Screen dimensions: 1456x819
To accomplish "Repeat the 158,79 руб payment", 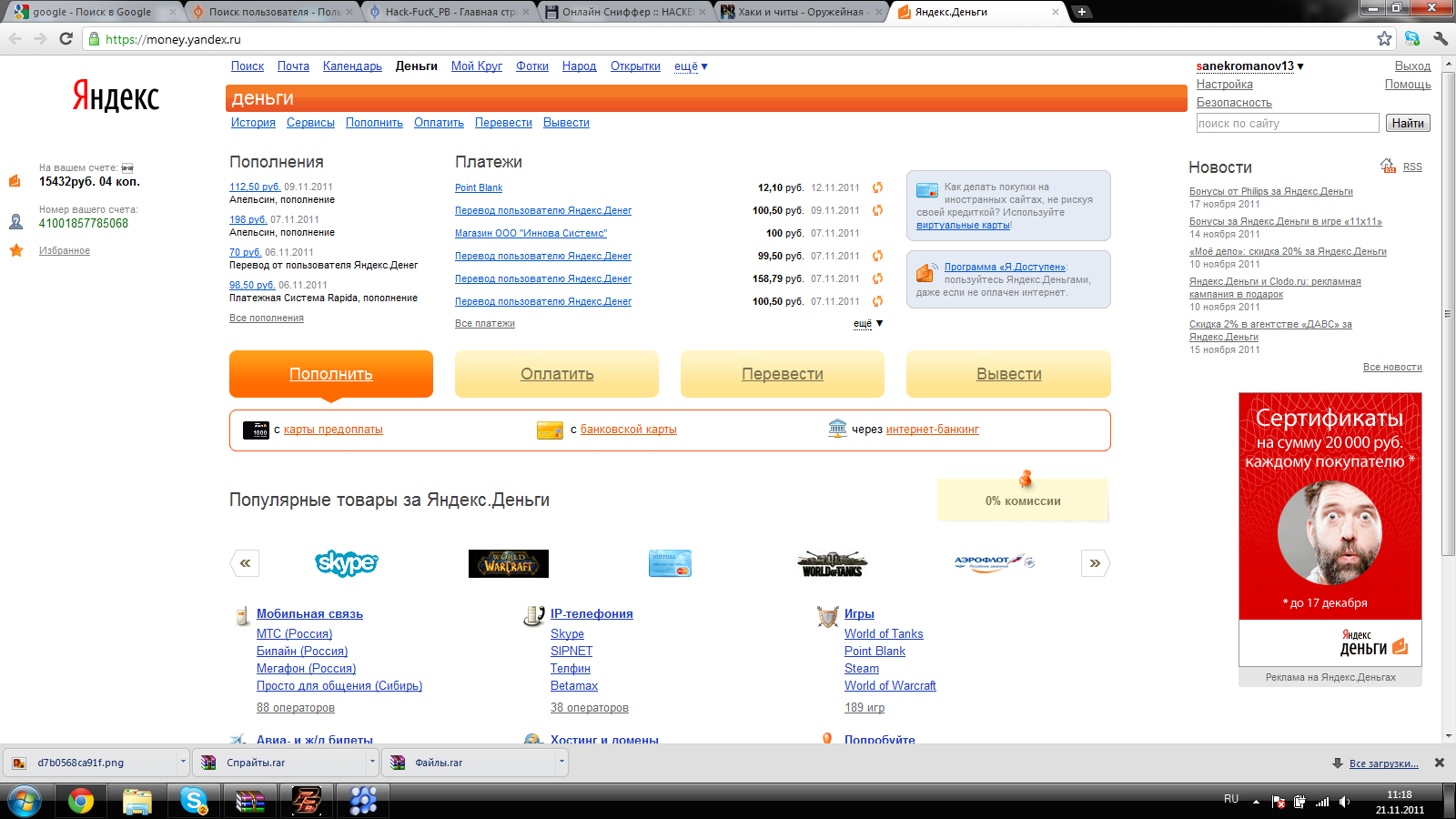I will [877, 278].
